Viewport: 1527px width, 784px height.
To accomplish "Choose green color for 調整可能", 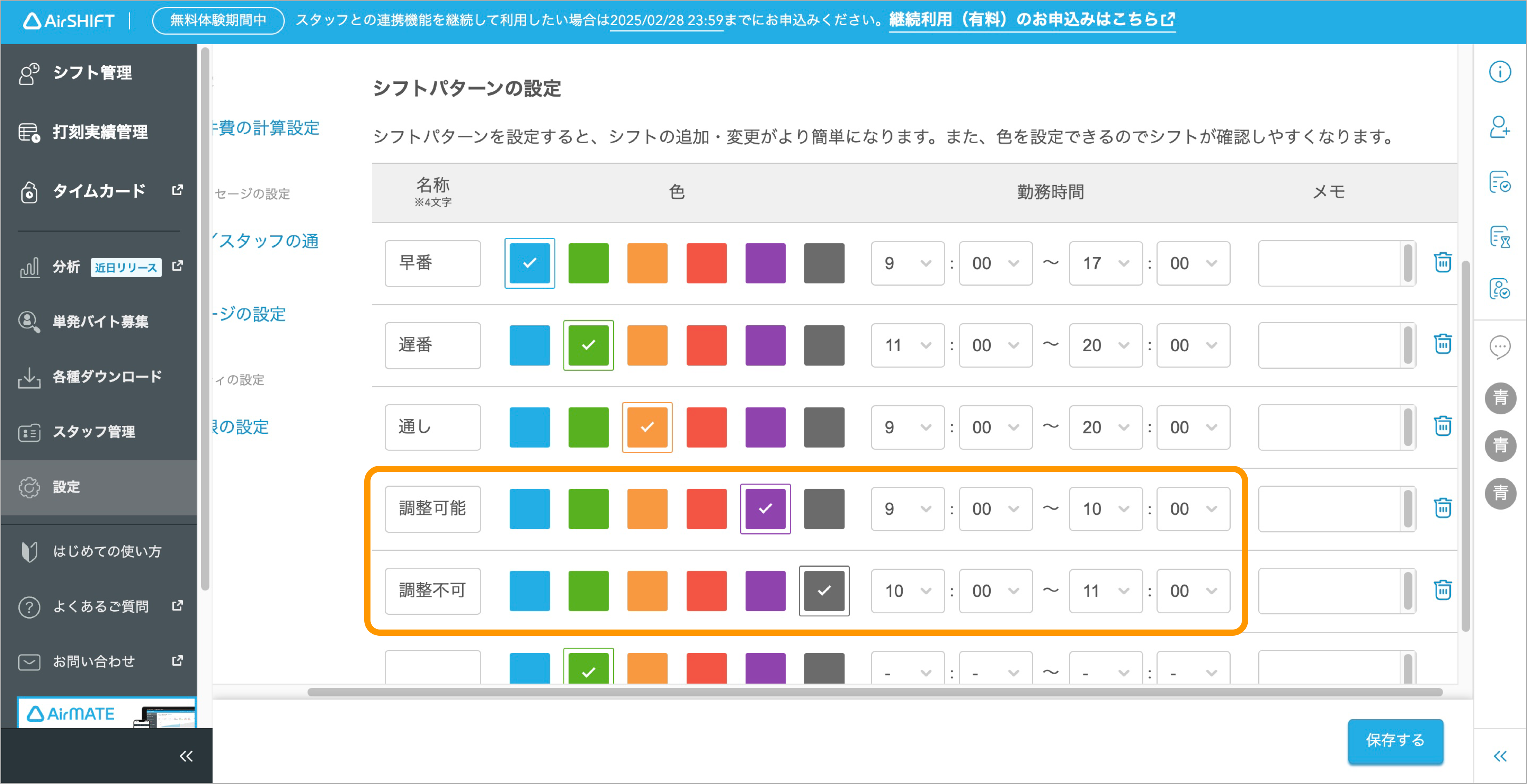I will coord(588,508).
